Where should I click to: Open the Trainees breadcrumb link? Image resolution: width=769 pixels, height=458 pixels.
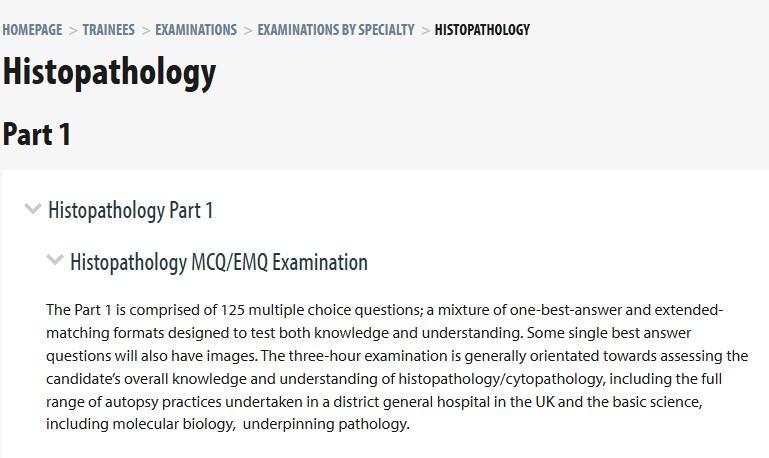tap(108, 30)
